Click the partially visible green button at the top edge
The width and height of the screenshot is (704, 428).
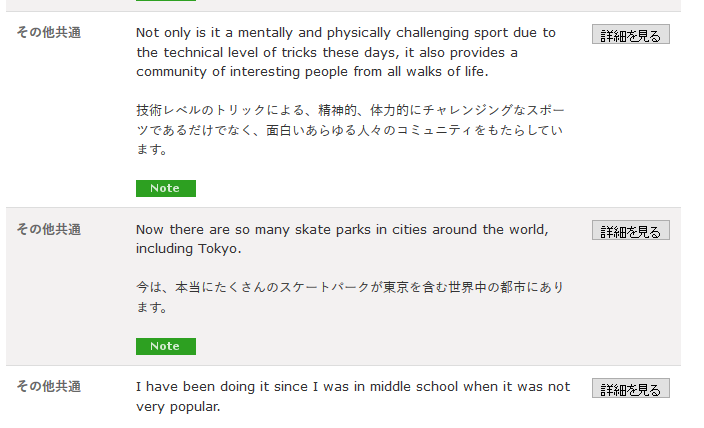(166, 0)
